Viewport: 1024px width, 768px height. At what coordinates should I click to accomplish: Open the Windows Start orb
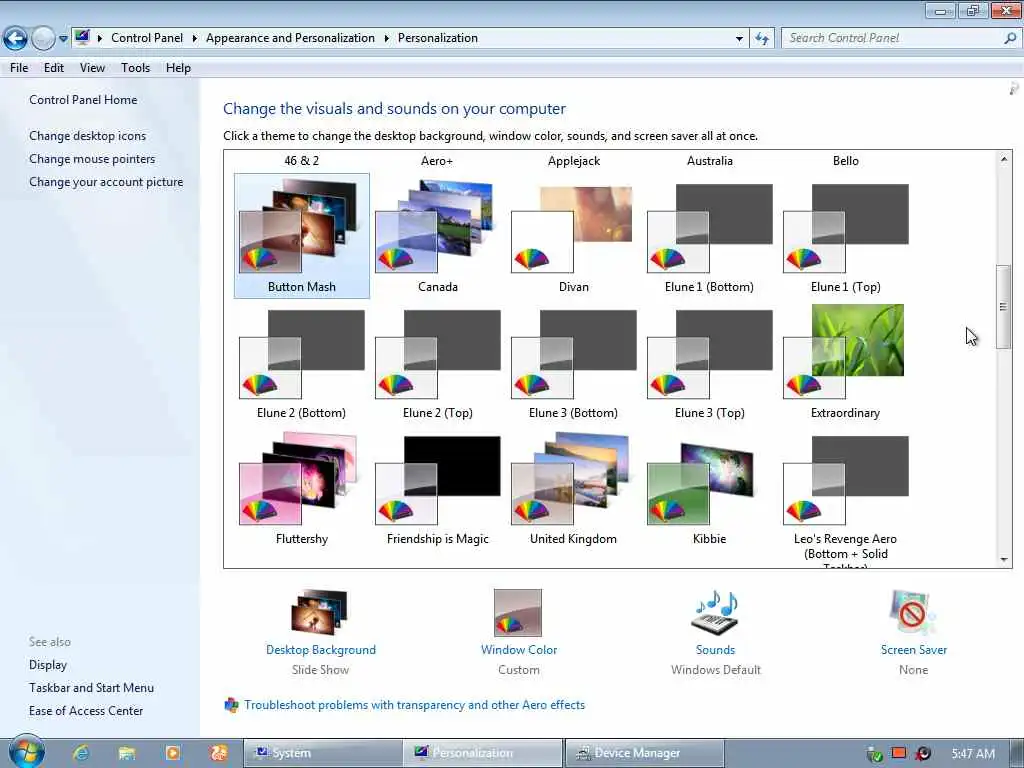point(27,751)
